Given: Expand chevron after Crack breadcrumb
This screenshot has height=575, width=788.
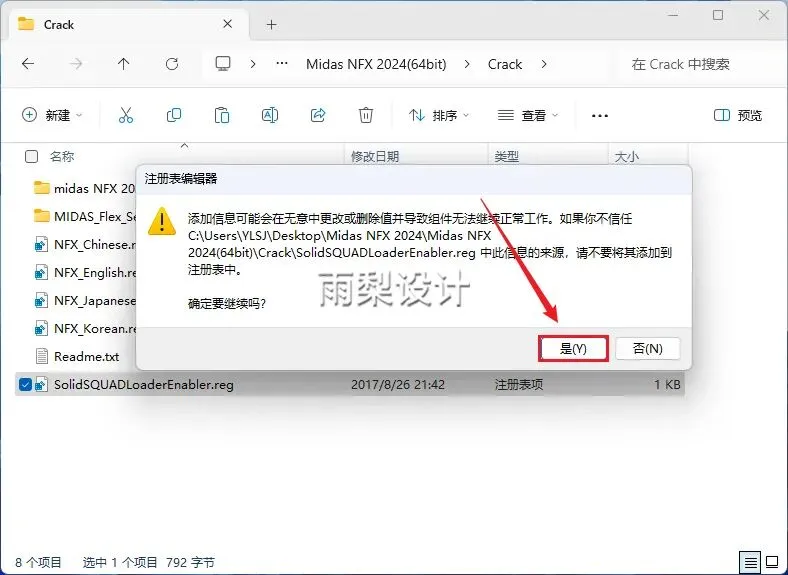Looking at the screenshot, I should click(x=544, y=64).
